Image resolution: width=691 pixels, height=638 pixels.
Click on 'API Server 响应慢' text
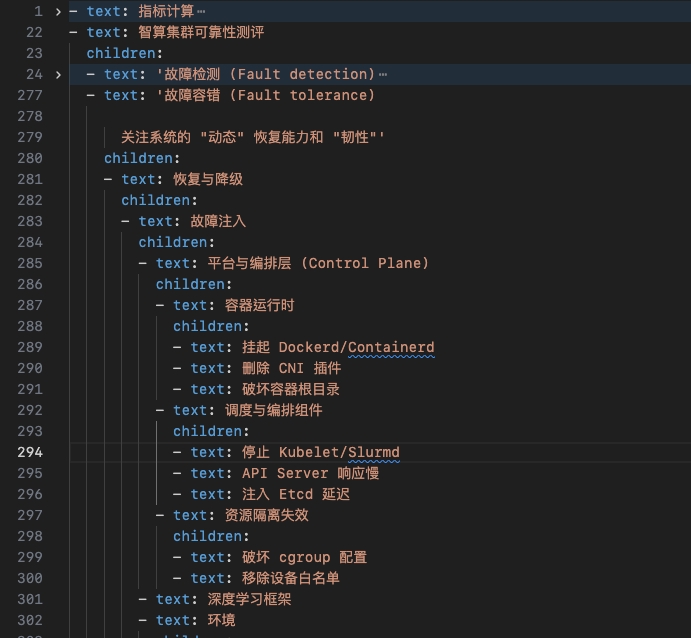310,473
